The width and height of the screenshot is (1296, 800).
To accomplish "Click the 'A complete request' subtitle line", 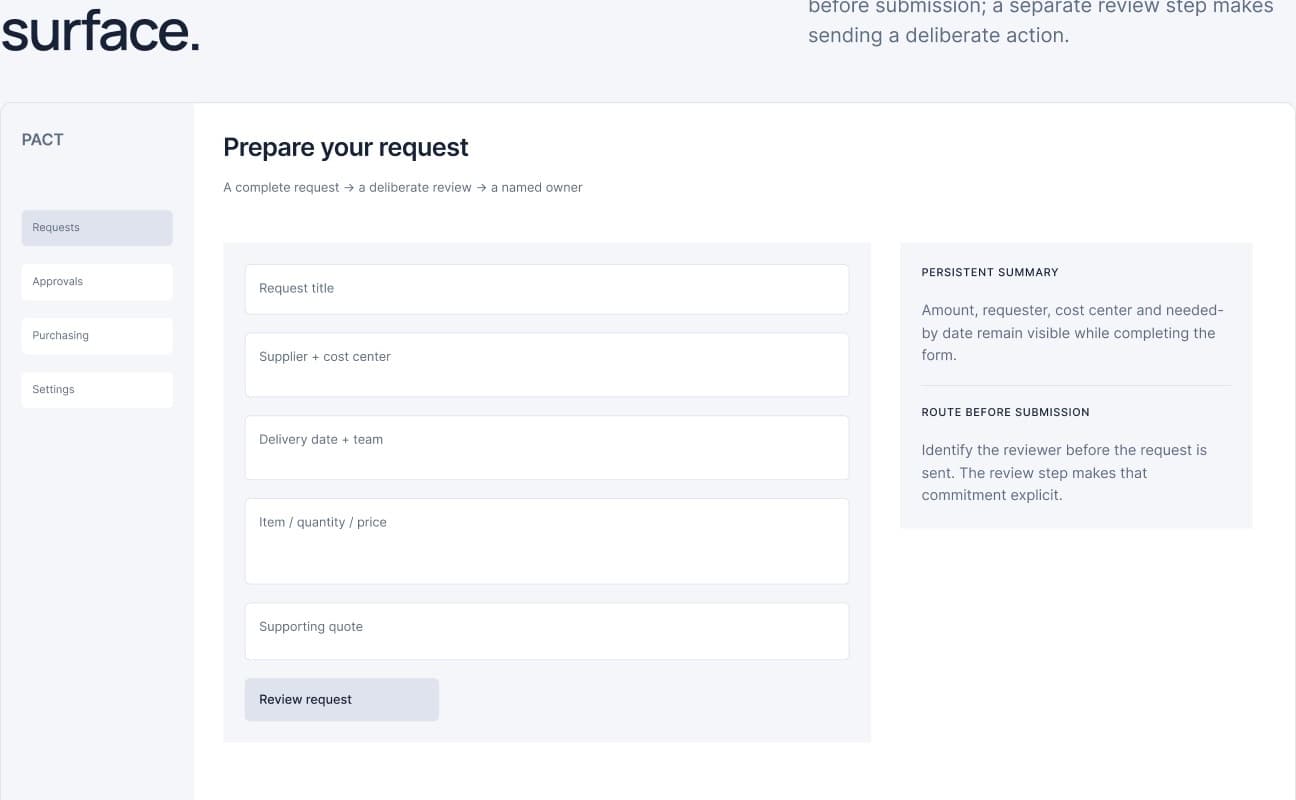I will tap(403, 187).
